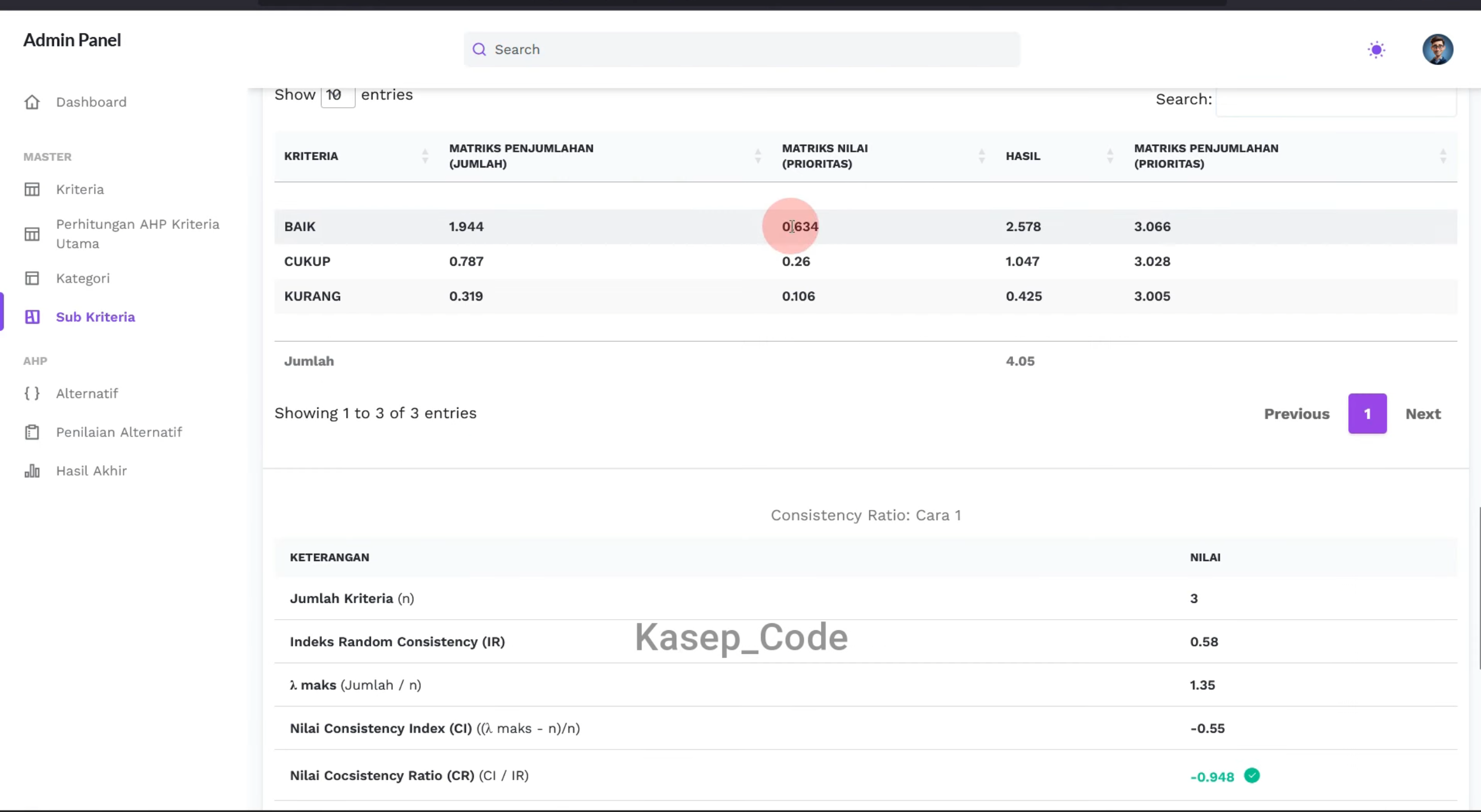Image resolution: width=1481 pixels, height=812 pixels.
Task: Click the Consistency Ratio value -0.948
Action: [x=1212, y=777]
